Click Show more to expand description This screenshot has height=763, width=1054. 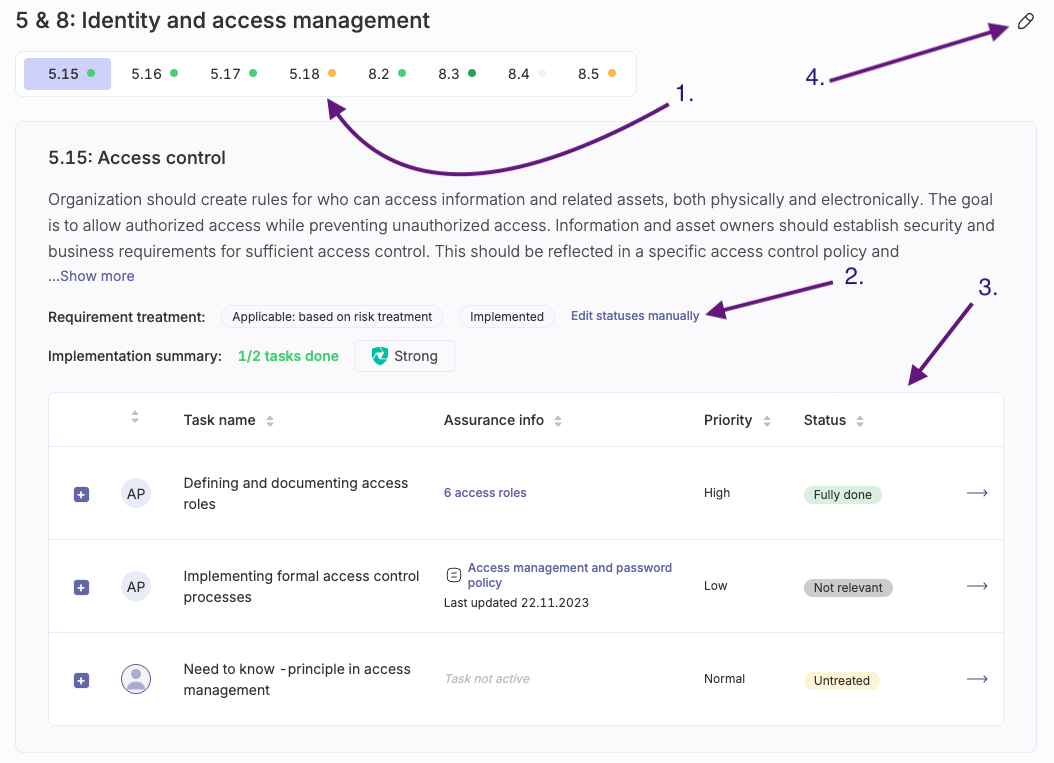91,276
